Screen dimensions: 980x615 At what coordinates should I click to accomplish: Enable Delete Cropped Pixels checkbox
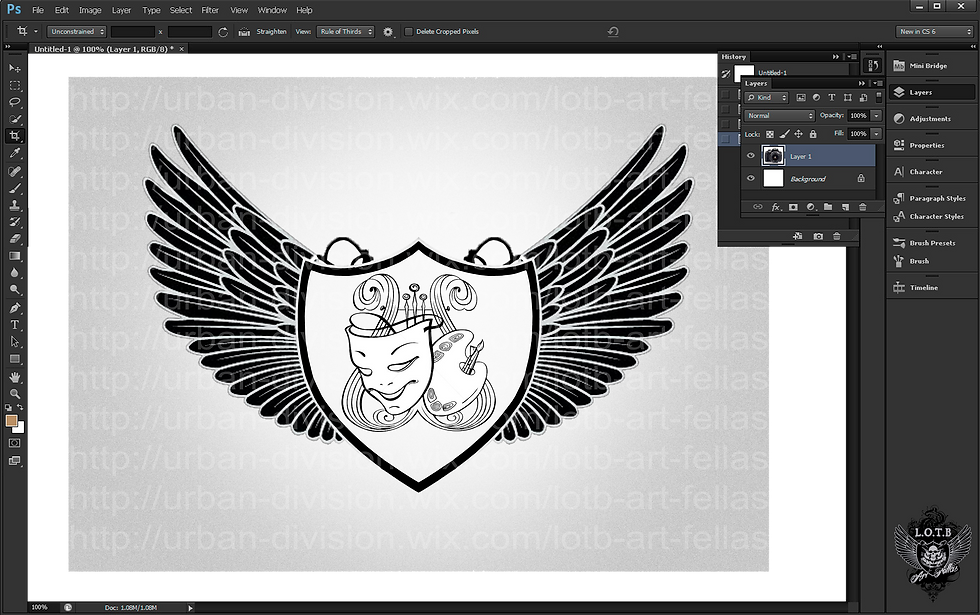tap(409, 32)
